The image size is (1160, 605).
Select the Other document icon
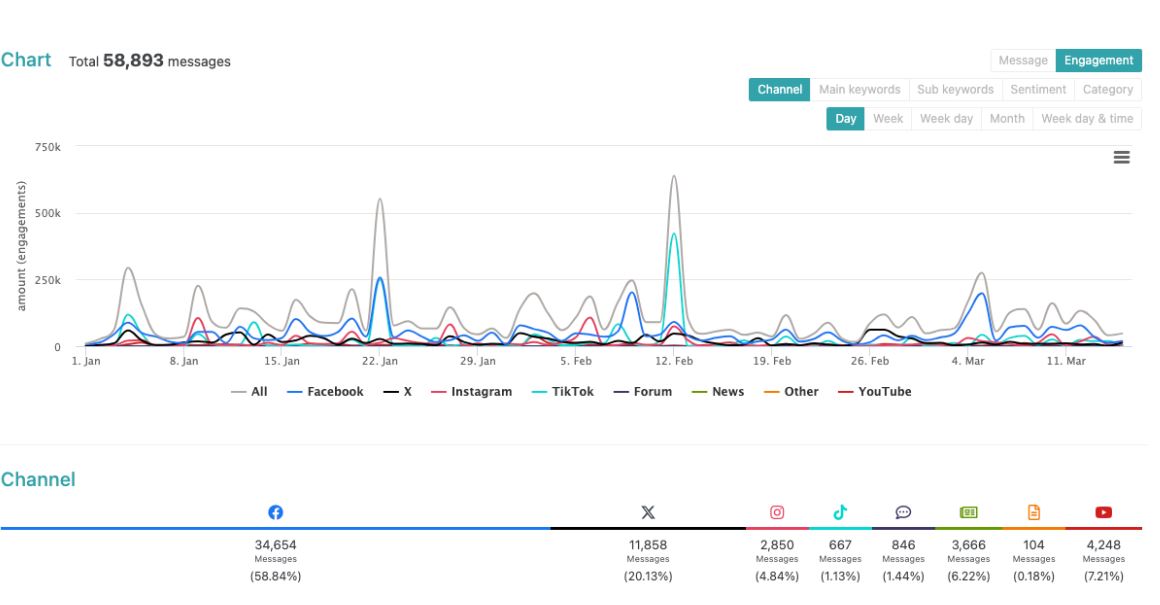coord(1035,512)
